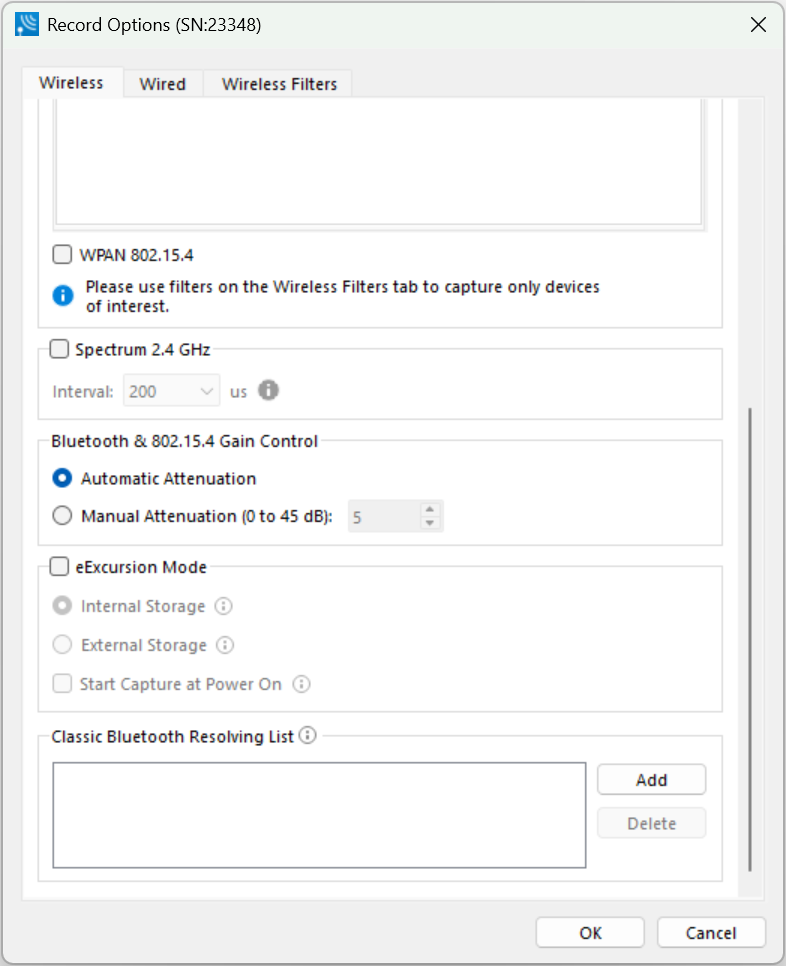Image resolution: width=786 pixels, height=966 pixels.
Task: Open the Wireless Filters tab
Action: (279, 84)
